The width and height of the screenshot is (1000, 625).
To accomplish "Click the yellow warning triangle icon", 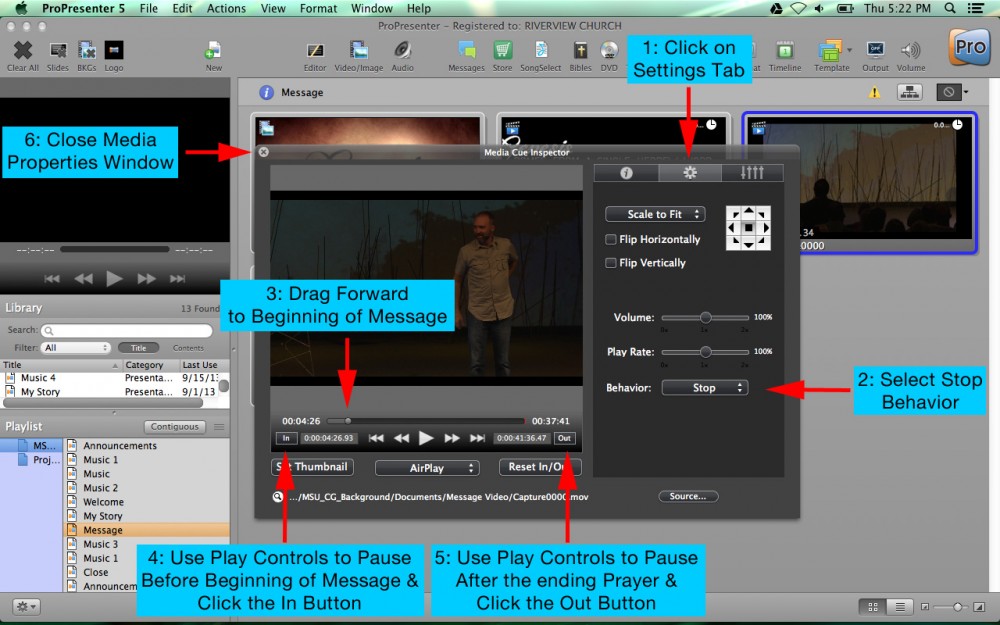I will click(x=874, y=92).
